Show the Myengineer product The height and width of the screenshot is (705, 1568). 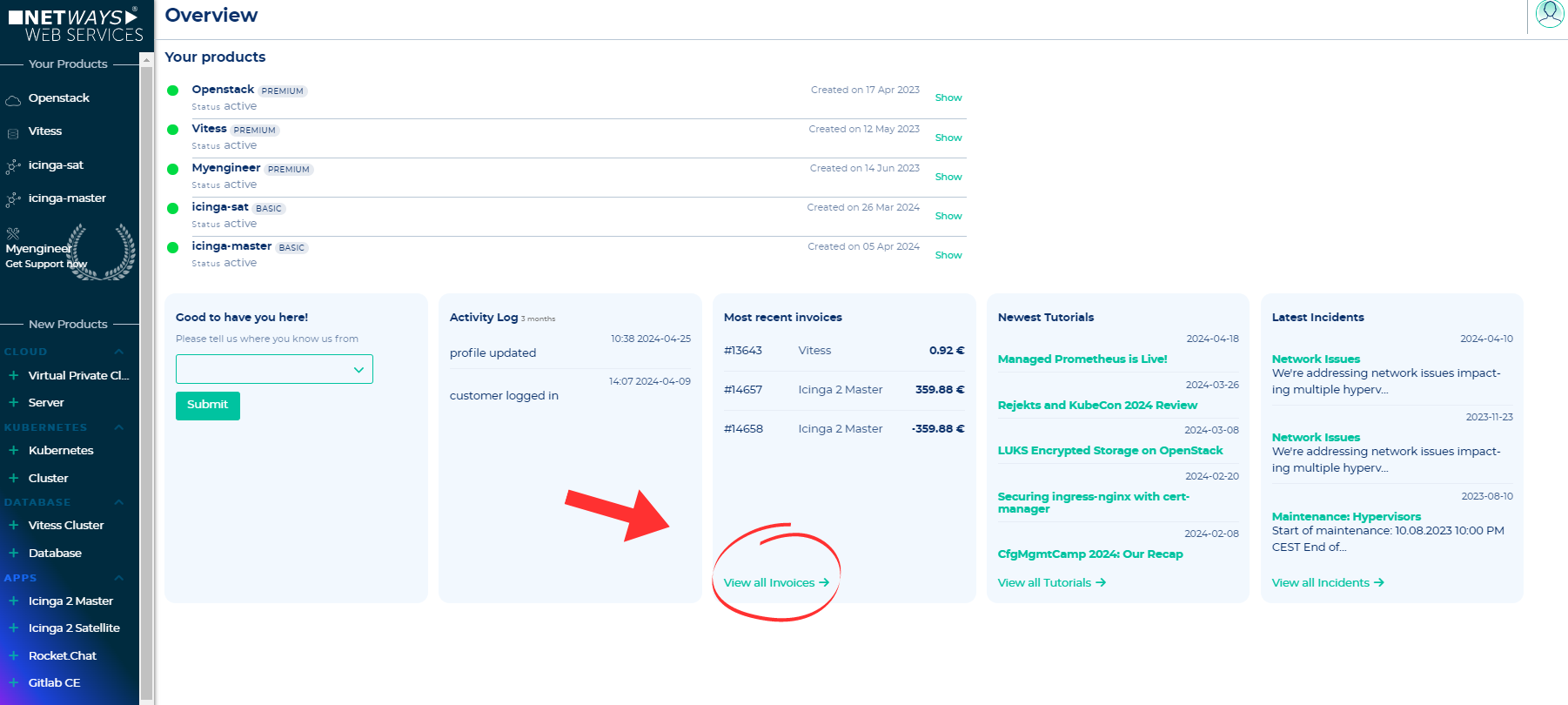(x=948, y=177)
